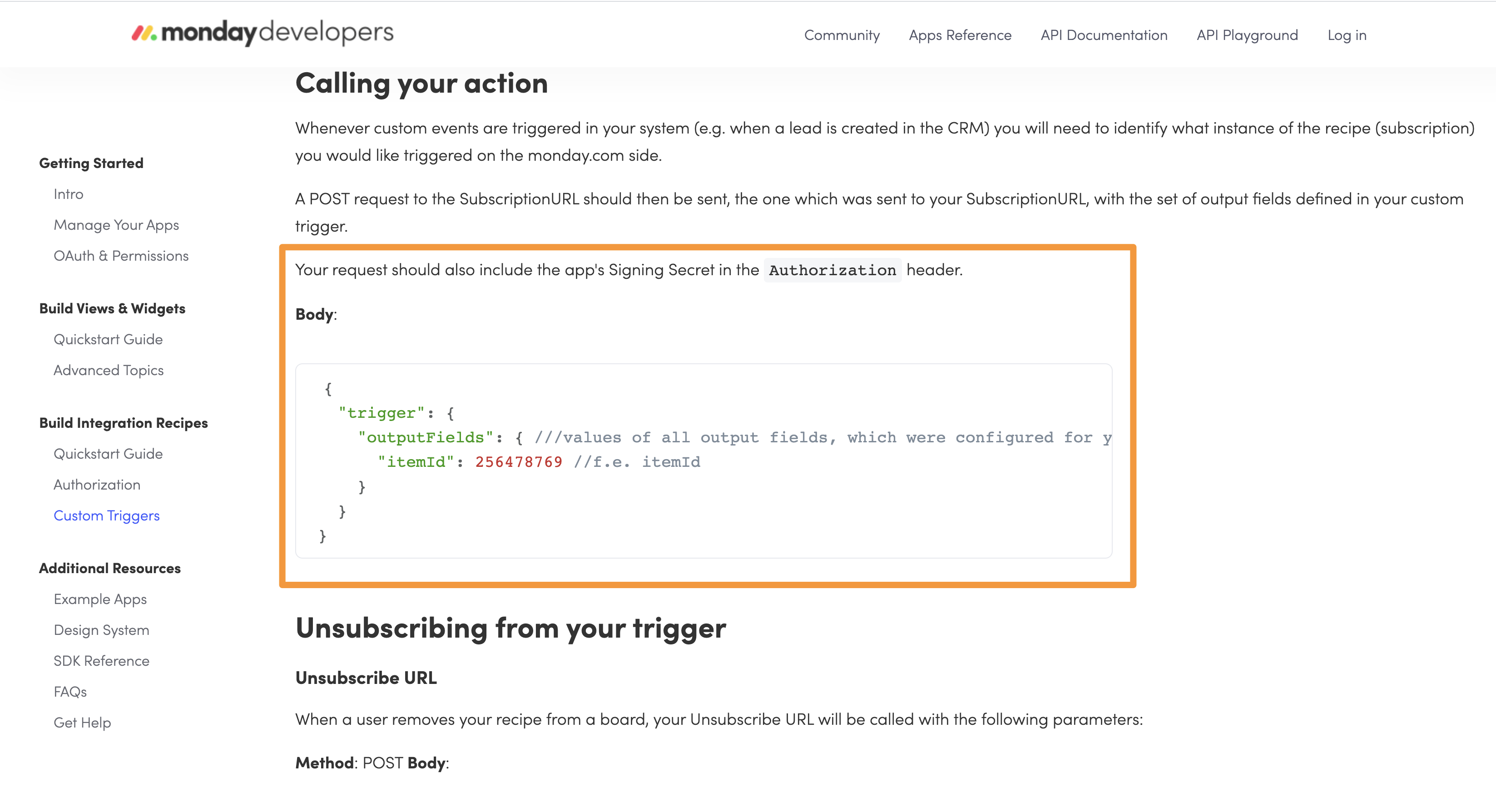
Task: Go to API Documentation
Action: click(x=1104, y=35)
